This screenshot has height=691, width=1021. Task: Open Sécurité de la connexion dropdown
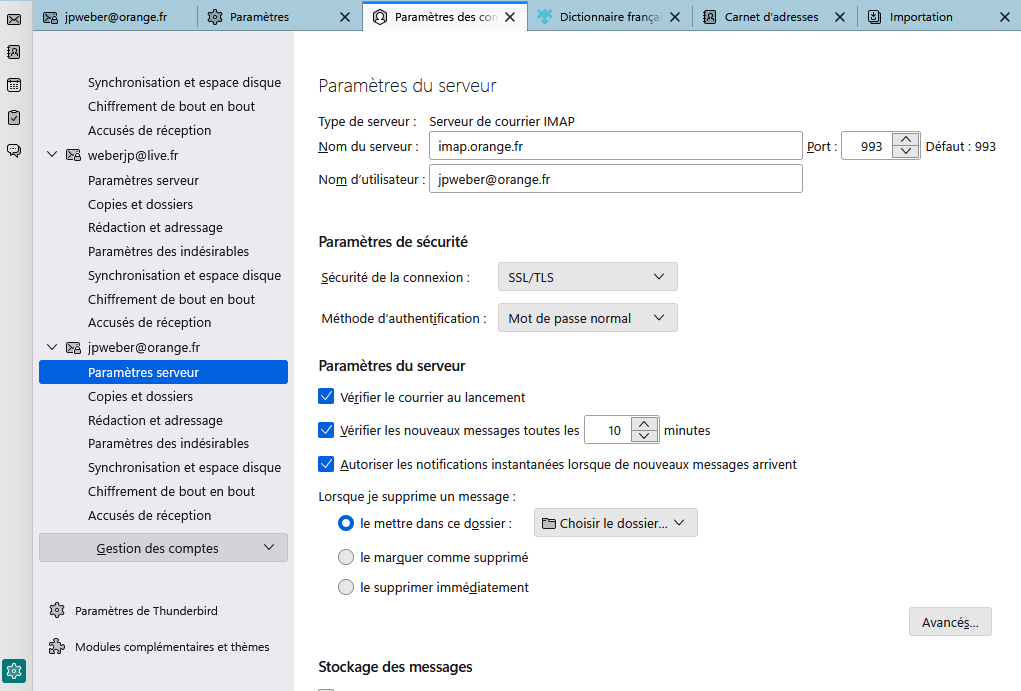587,277
